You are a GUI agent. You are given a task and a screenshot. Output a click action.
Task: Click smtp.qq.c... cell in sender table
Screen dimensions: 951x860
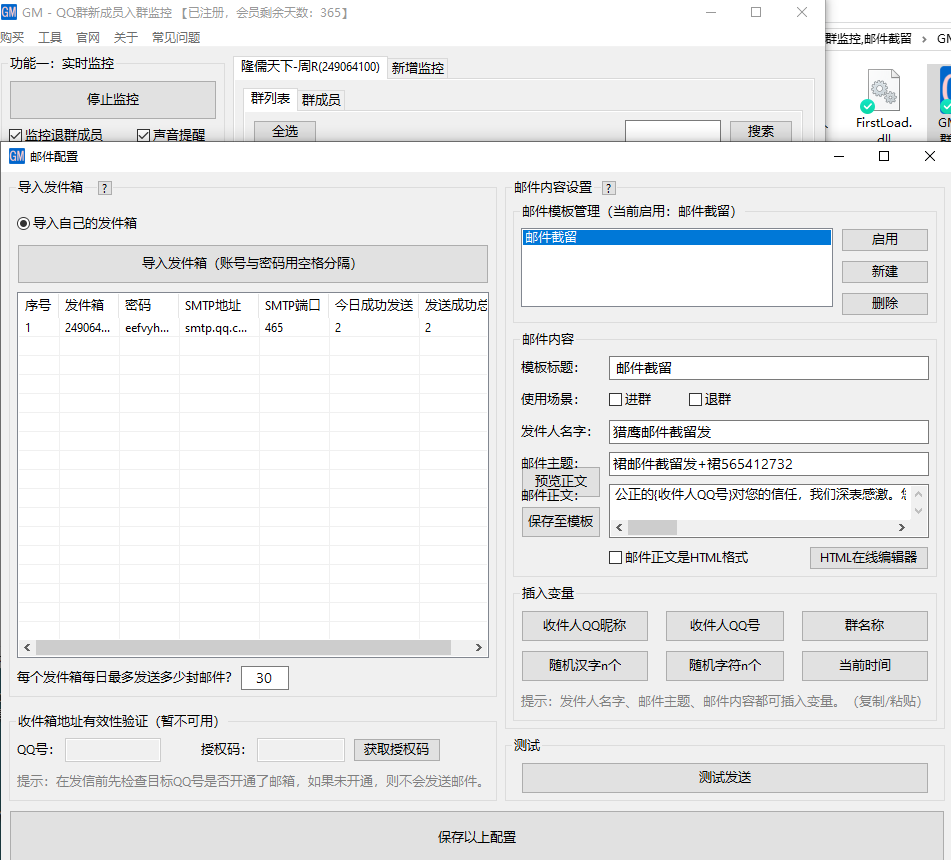pos(219,328)
